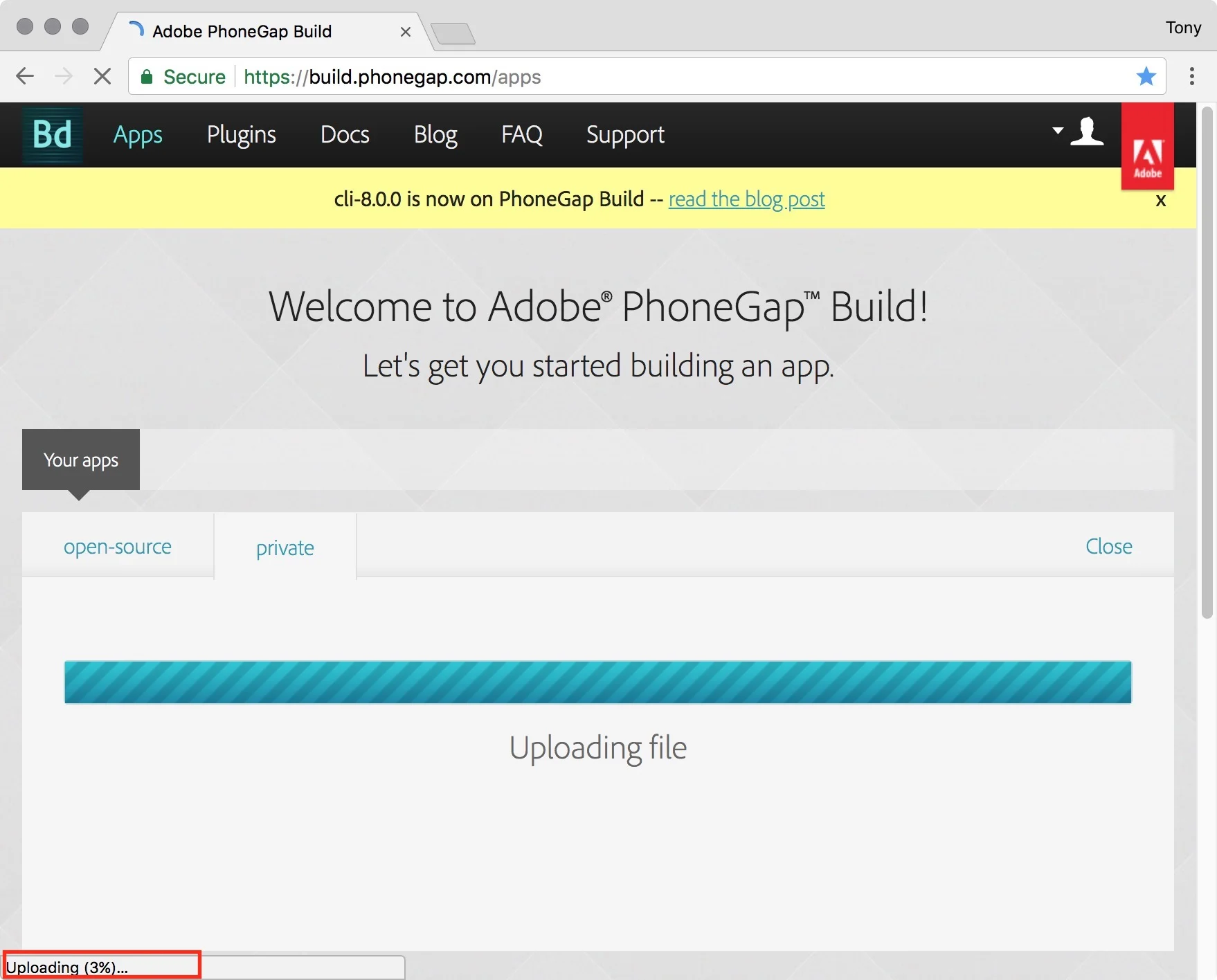Open the Chrome three-dot menu

(x=1192, y=76)
